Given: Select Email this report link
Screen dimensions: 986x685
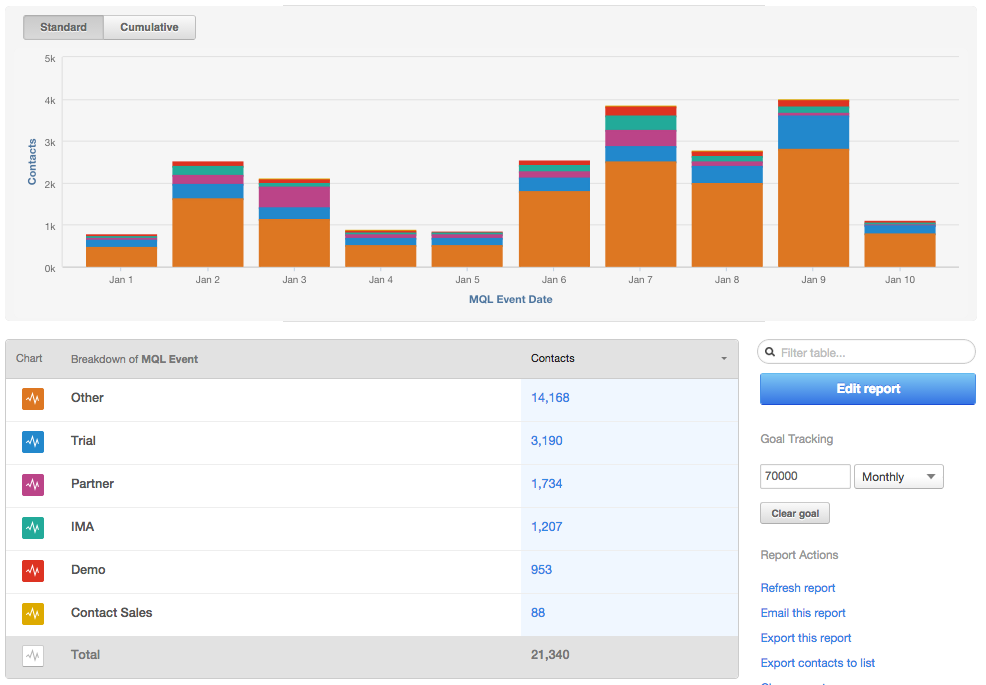Looking at the screenshot, I should [x=802, y=613].
